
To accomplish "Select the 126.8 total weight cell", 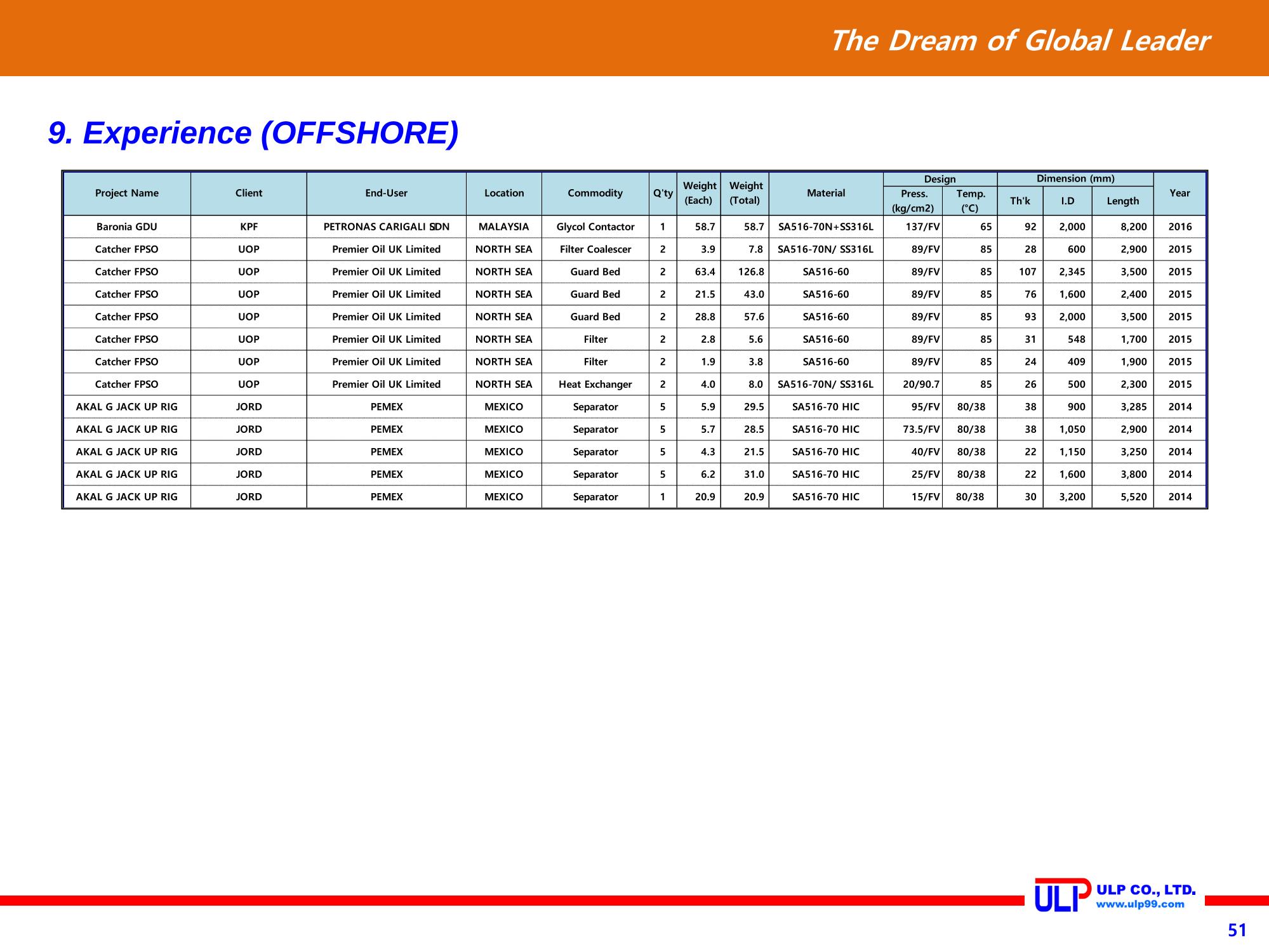I will (x=745, y=272).
